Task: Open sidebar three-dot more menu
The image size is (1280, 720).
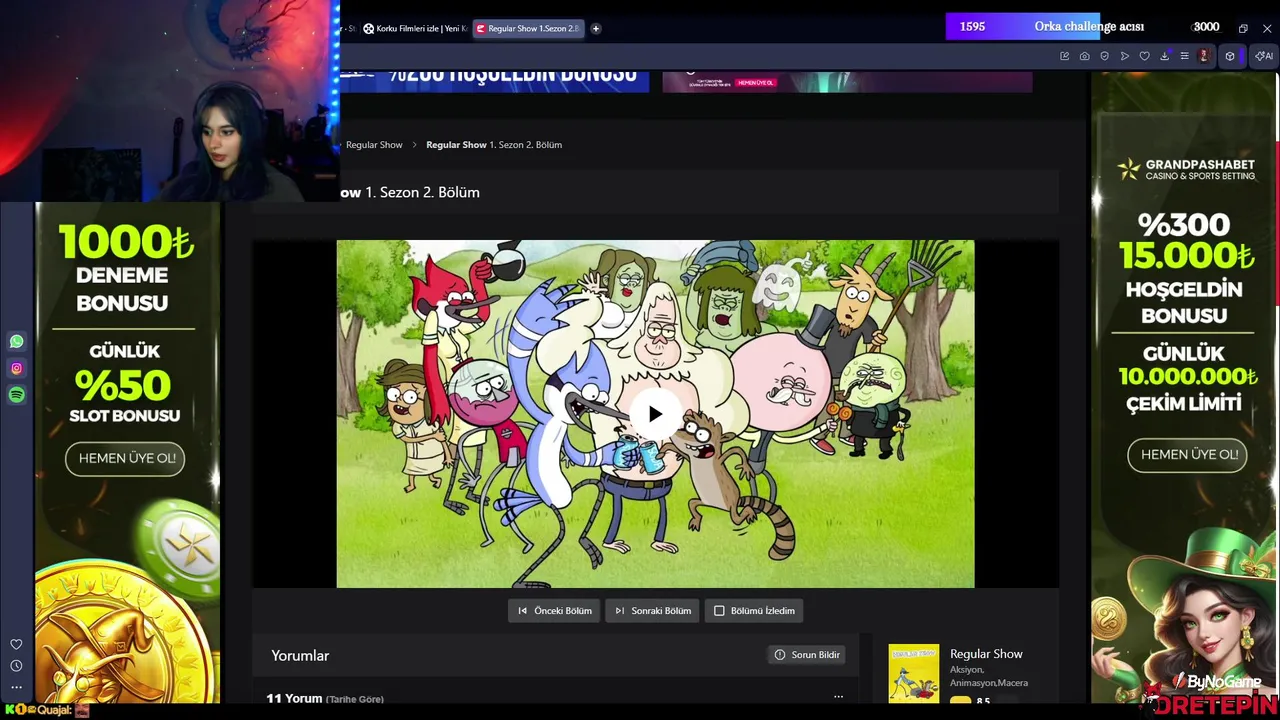Action: tap(16, 687)
